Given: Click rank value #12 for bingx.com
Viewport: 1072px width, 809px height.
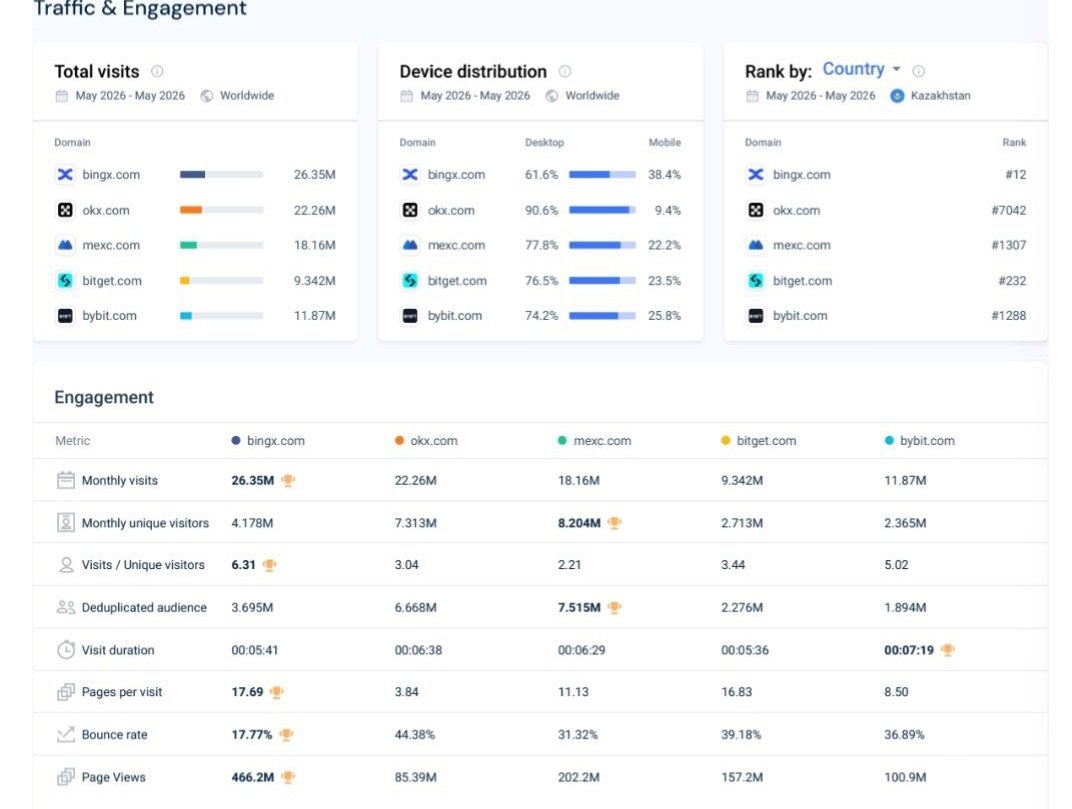Looking at the screenshot, I should point(1015,174).
